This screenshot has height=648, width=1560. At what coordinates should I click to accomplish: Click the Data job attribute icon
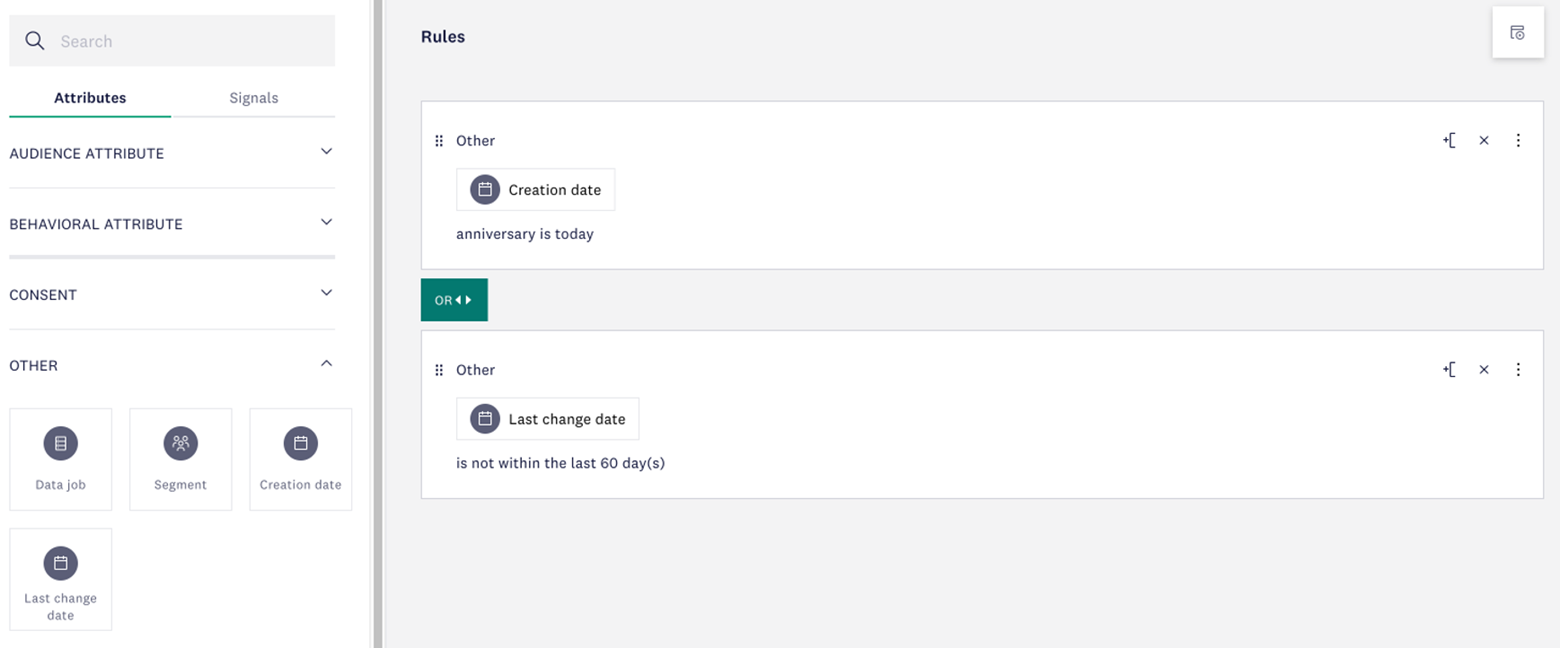[61, 444]
